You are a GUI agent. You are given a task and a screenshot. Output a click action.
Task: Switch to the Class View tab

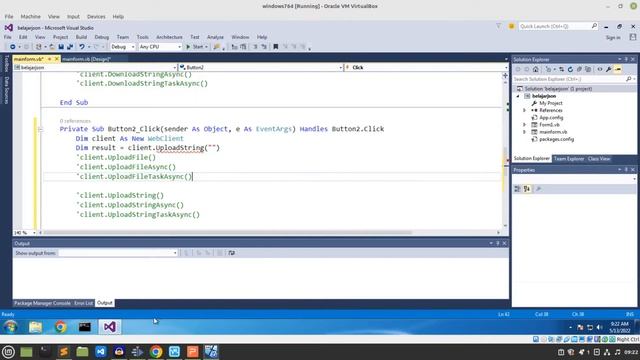pos(599,158)
